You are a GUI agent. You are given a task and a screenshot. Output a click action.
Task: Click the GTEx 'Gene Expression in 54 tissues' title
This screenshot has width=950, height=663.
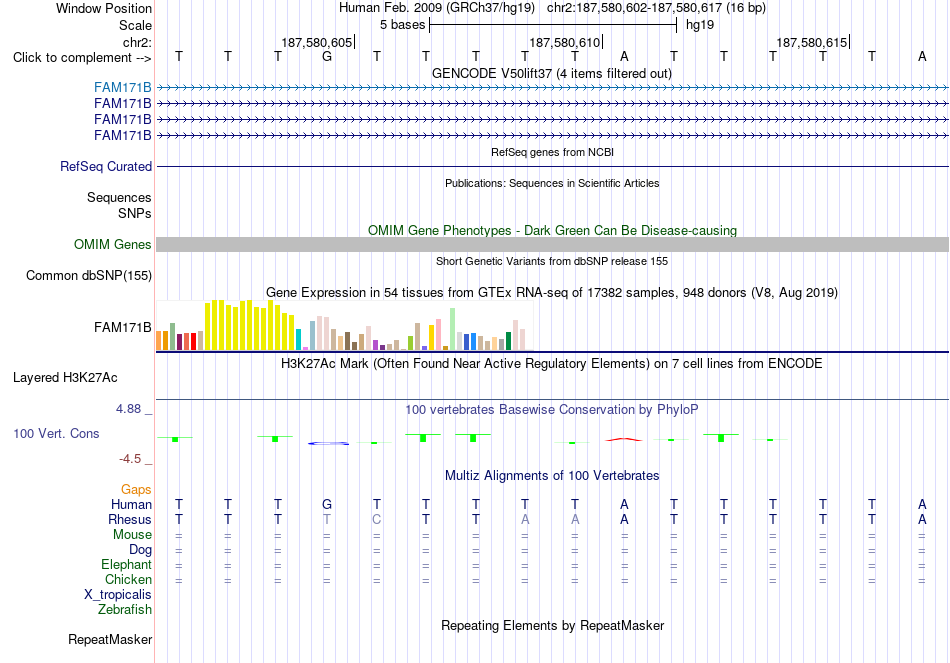(x=552, y=293)
